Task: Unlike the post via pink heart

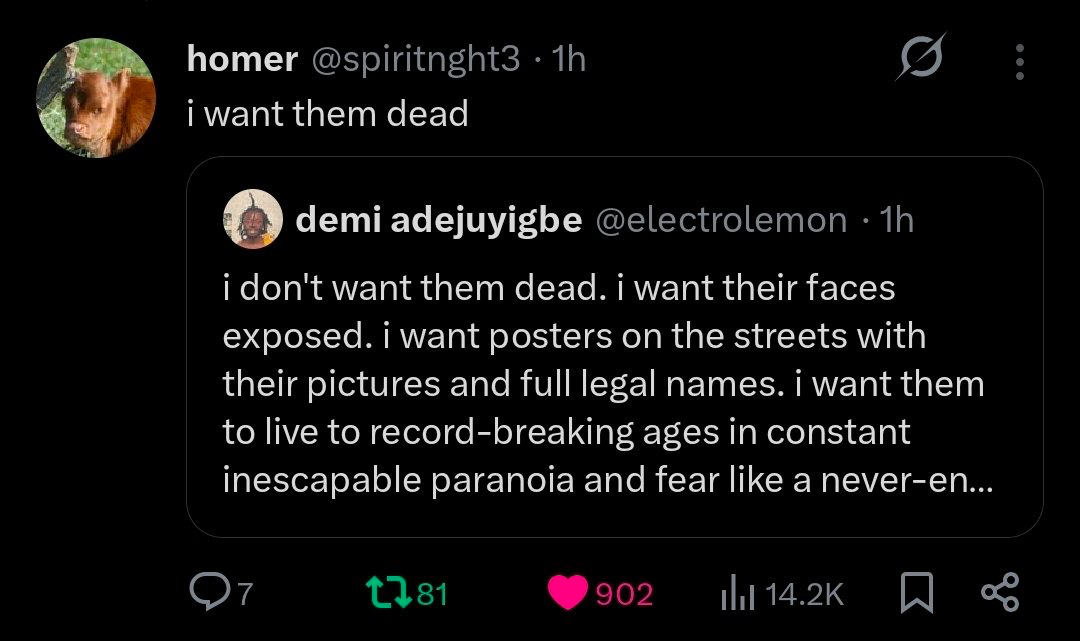Action: (x=569, y=594)
